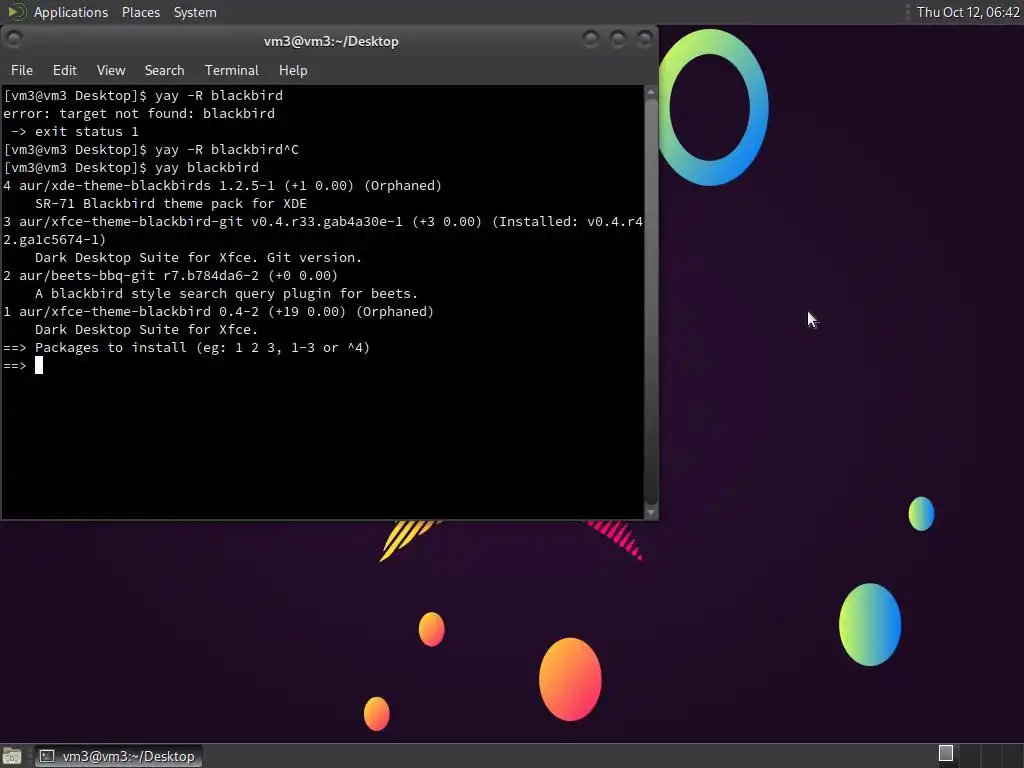1024x768 pixels.
Task: Open the Applications menu
Action: pos(71,12)
